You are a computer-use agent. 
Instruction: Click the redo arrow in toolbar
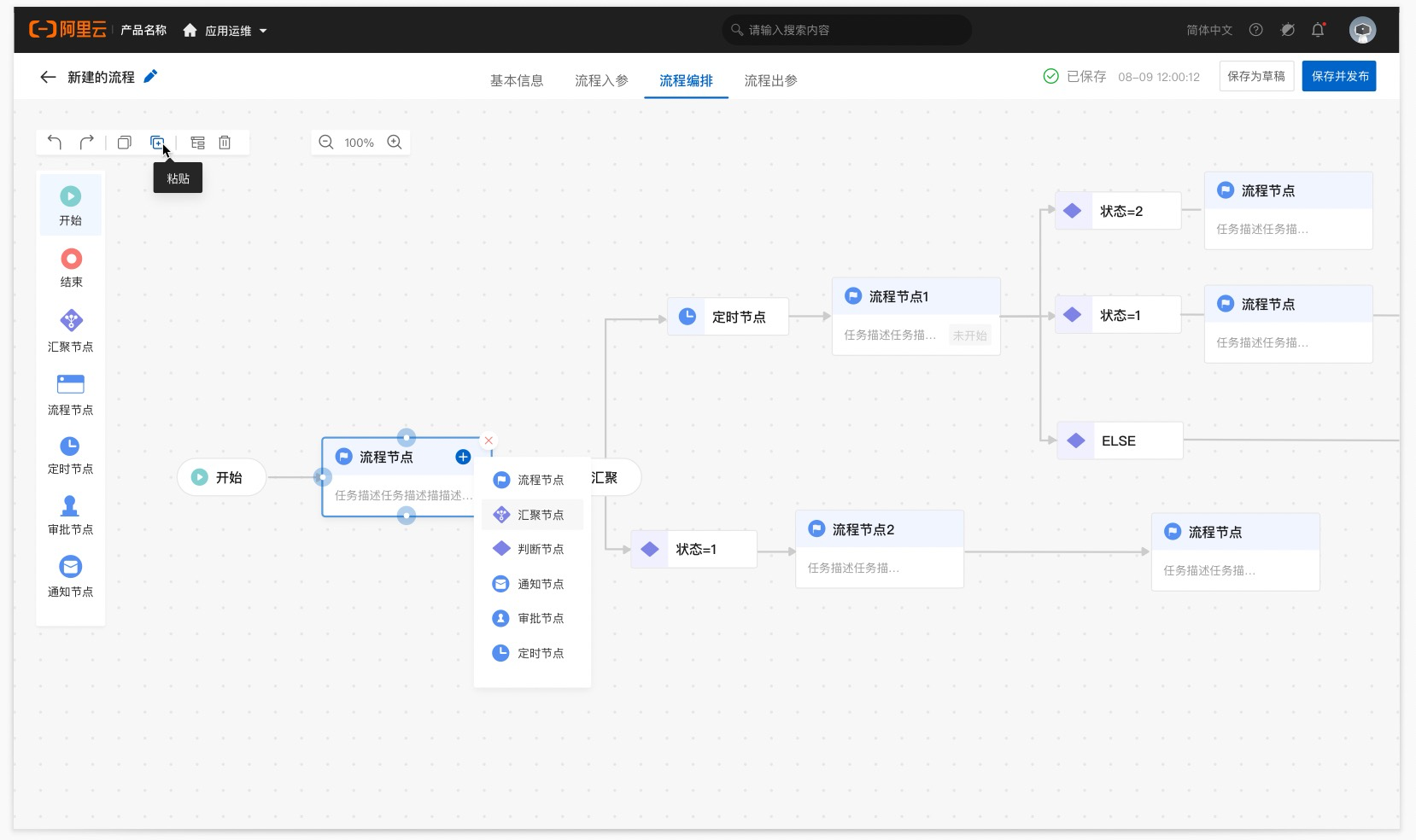(x=86, y=143)
